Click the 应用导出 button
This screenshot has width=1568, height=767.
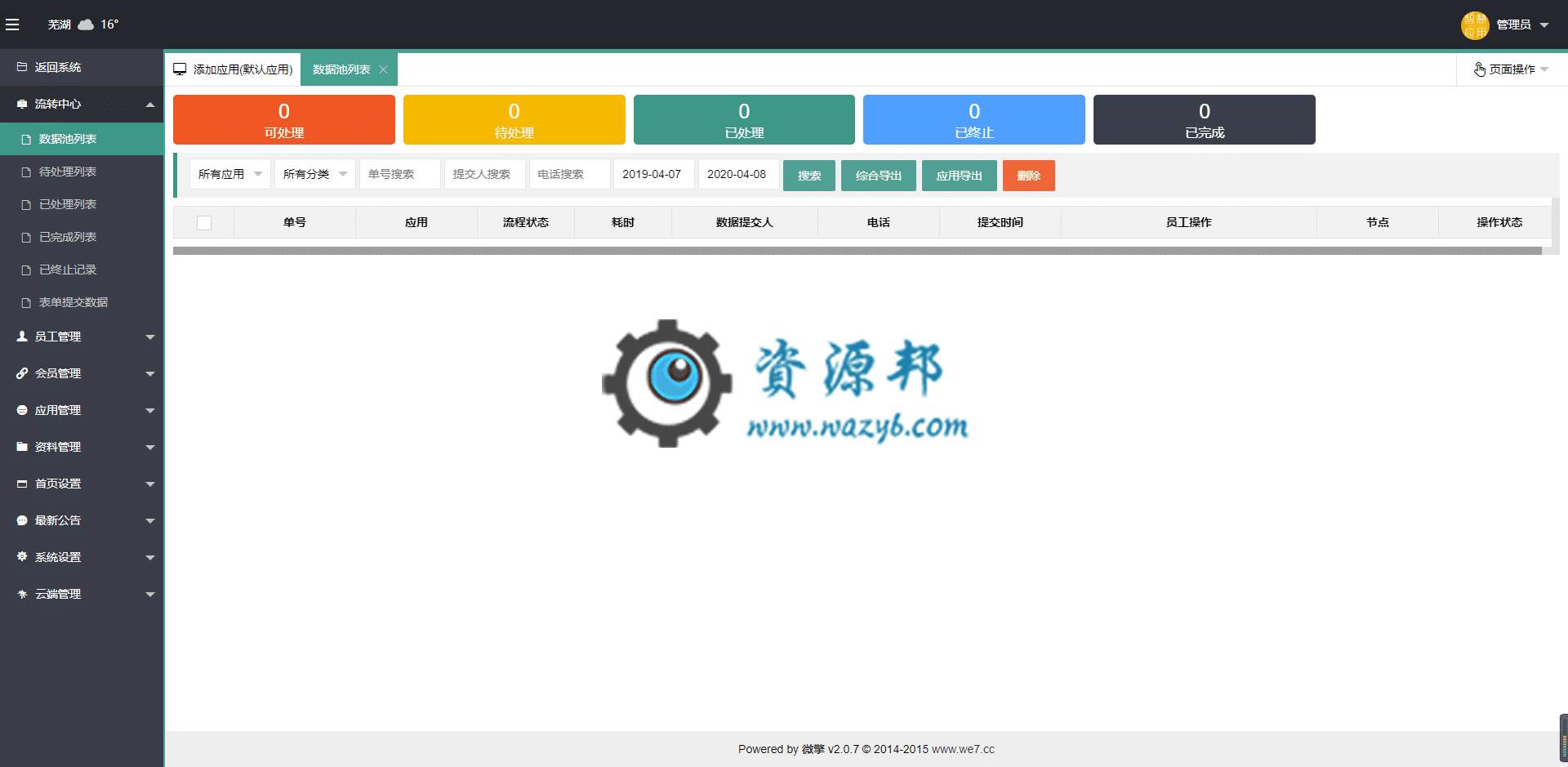pos(960,176)
